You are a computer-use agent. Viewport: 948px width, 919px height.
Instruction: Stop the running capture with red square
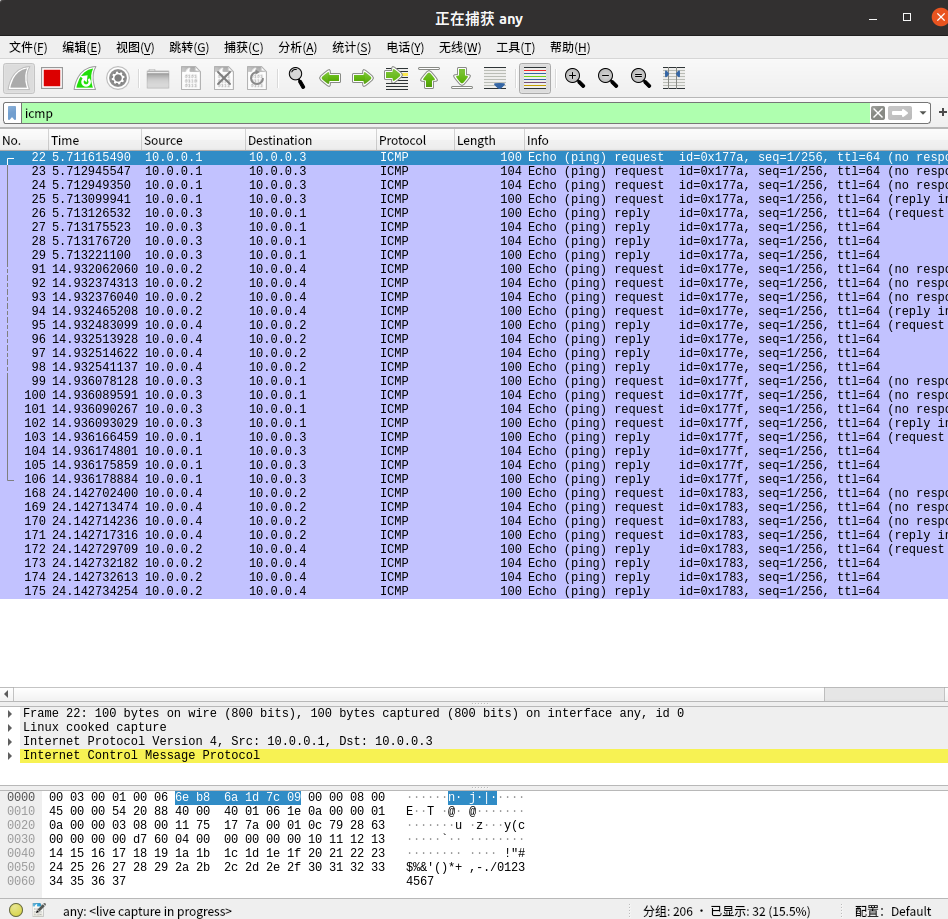[x=52, y=79]
